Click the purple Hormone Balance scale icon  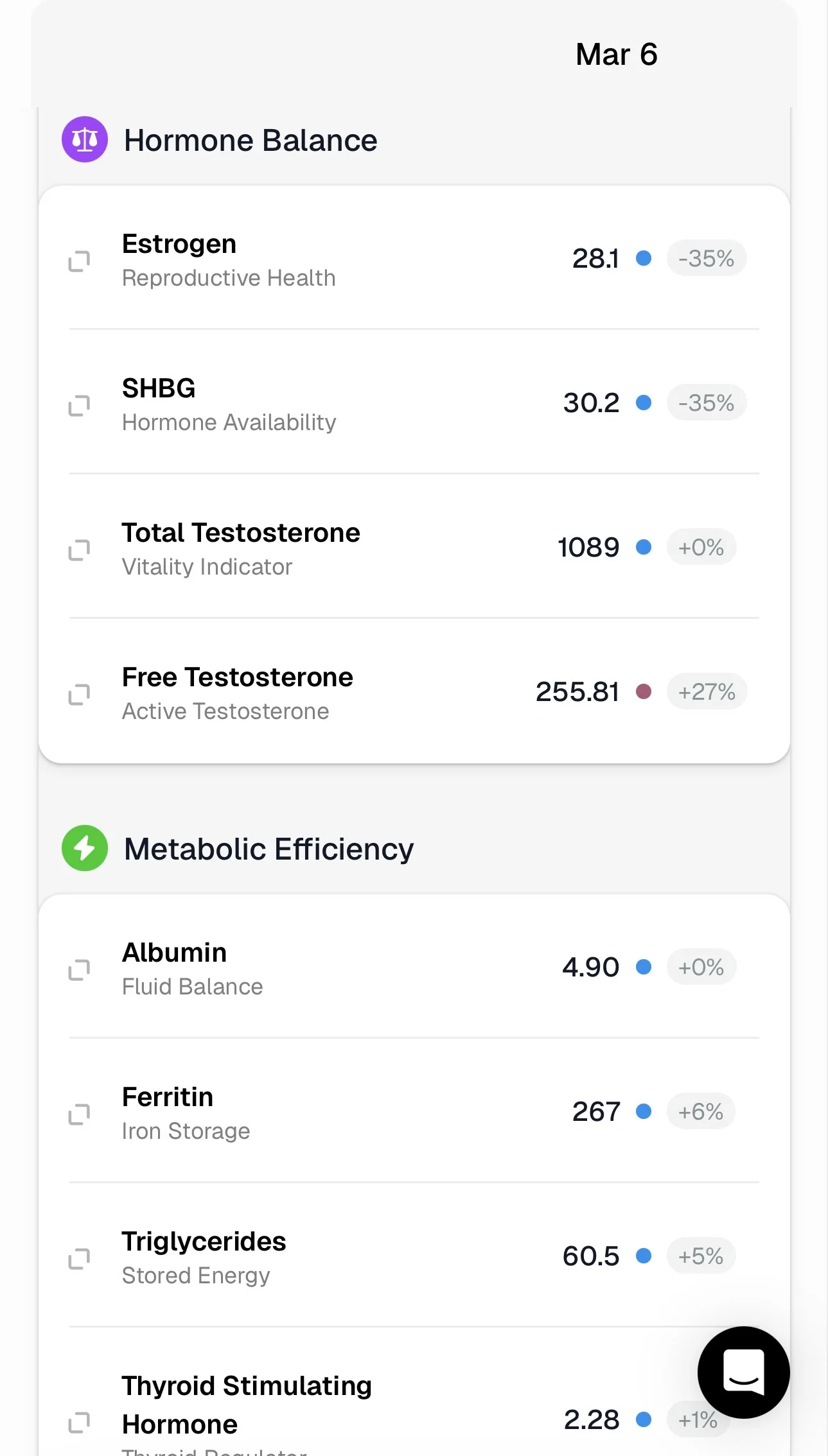click(84, 139)
